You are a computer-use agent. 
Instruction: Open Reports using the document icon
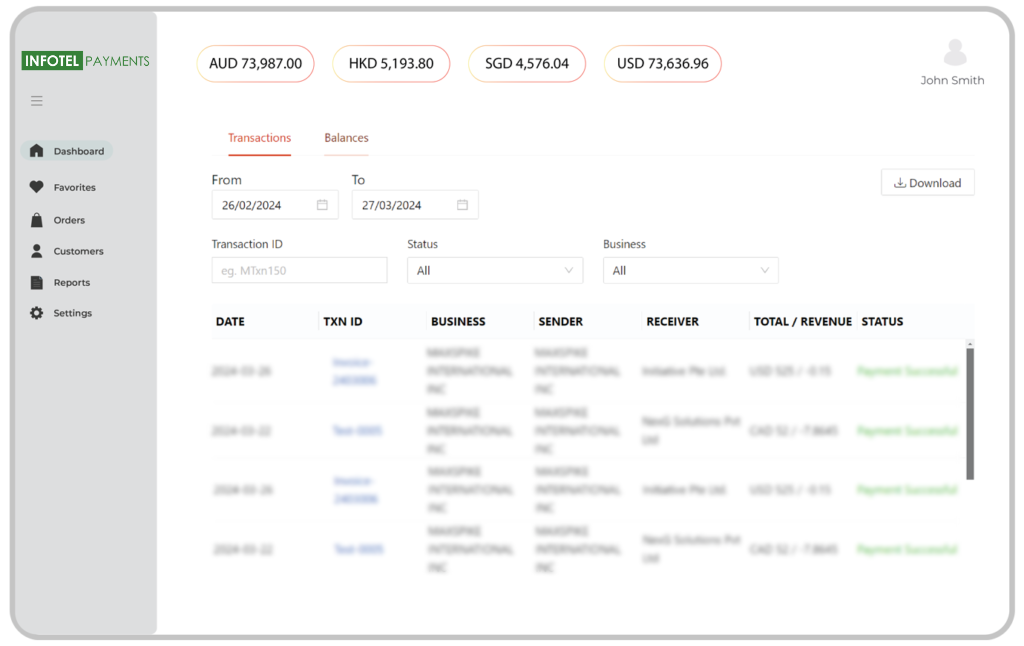pos(37,282)
